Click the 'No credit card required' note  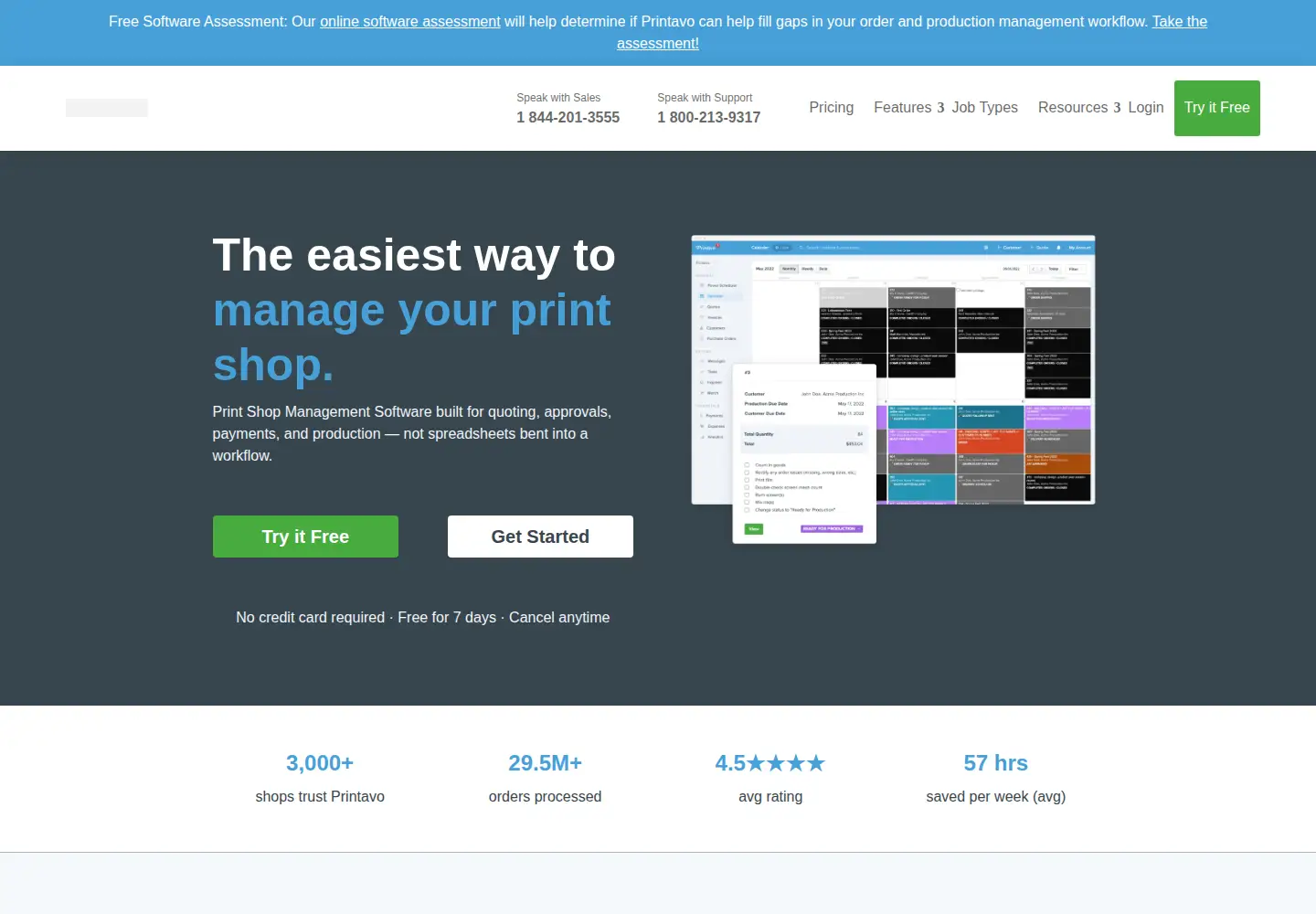[310, 617]
